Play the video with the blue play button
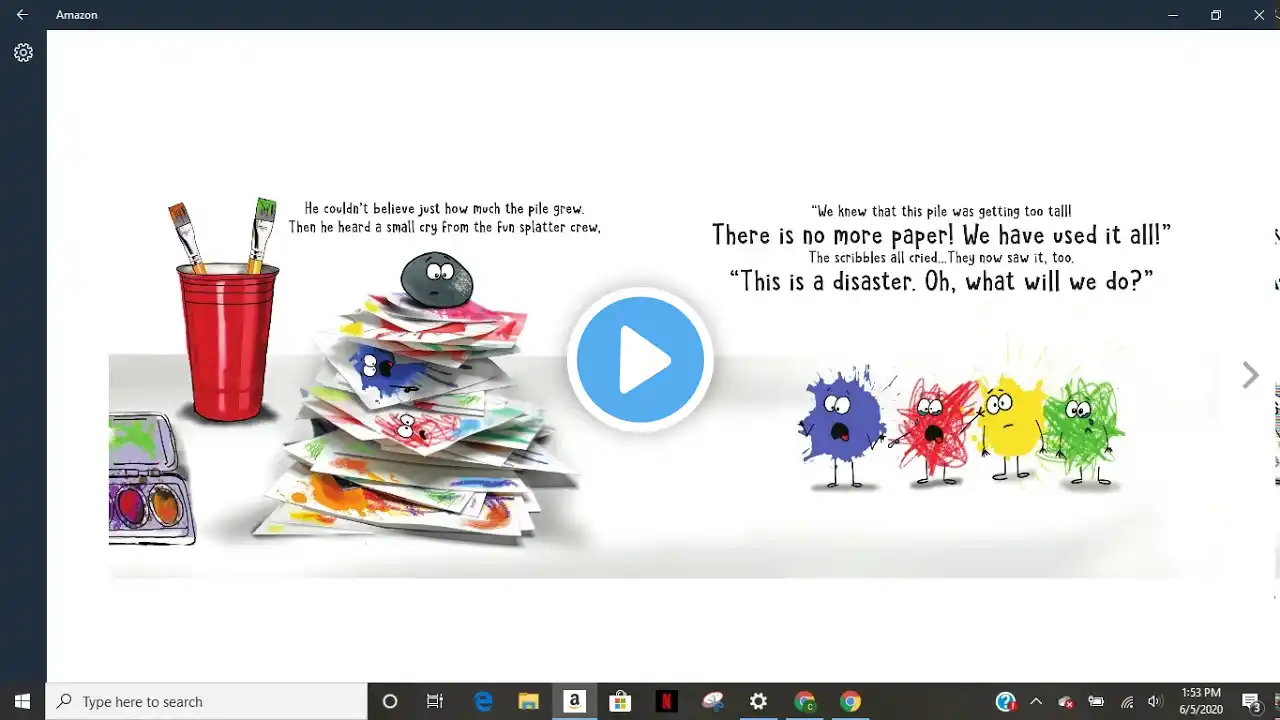Image resolution: width=1280 pixels, height=720 pixels. click(640, 360)
